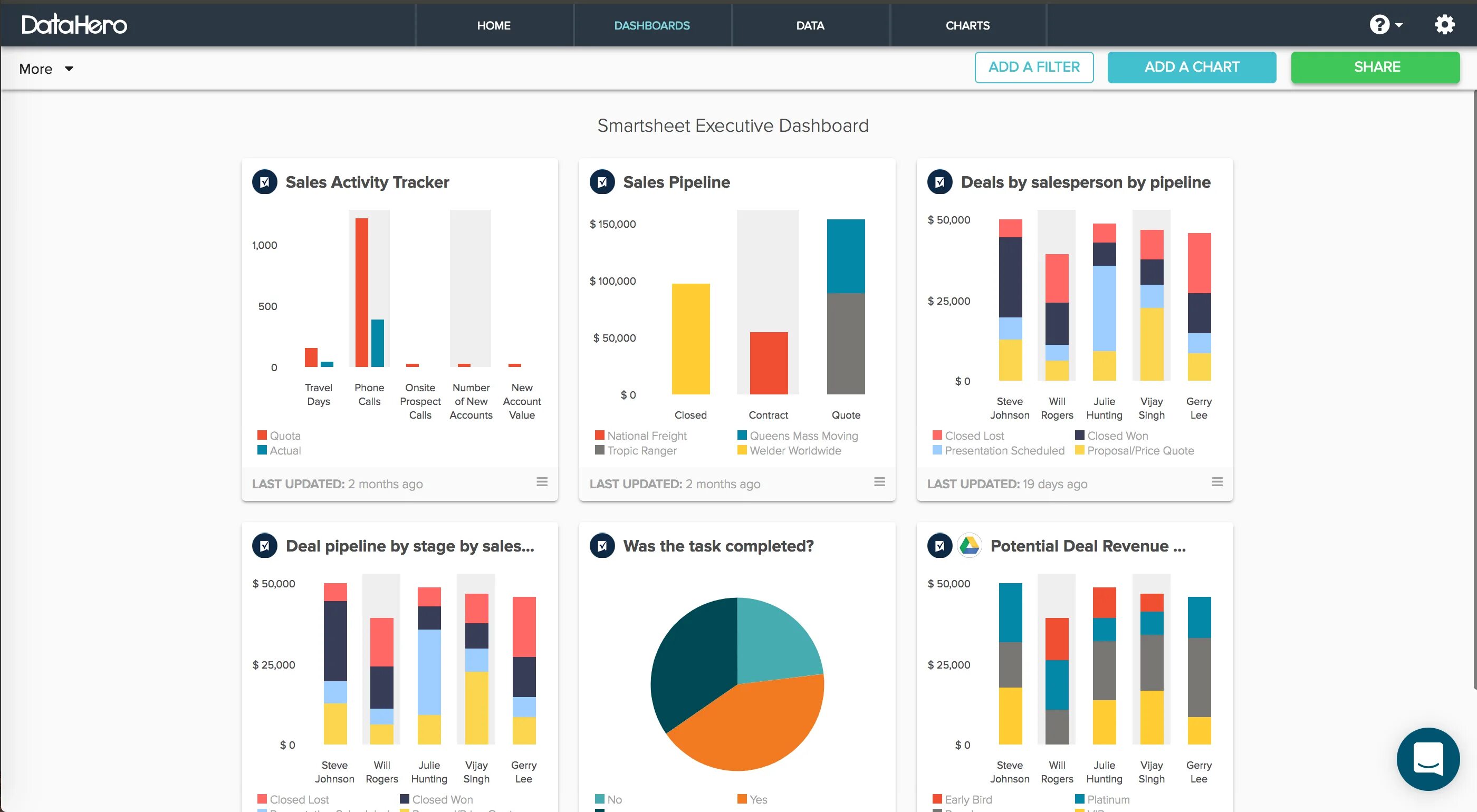The height and width of the screenshot is (812, 1477).
Task: Click Google Drive icon on Potential Deal Revenue
Action: click(x=969, y=546)
